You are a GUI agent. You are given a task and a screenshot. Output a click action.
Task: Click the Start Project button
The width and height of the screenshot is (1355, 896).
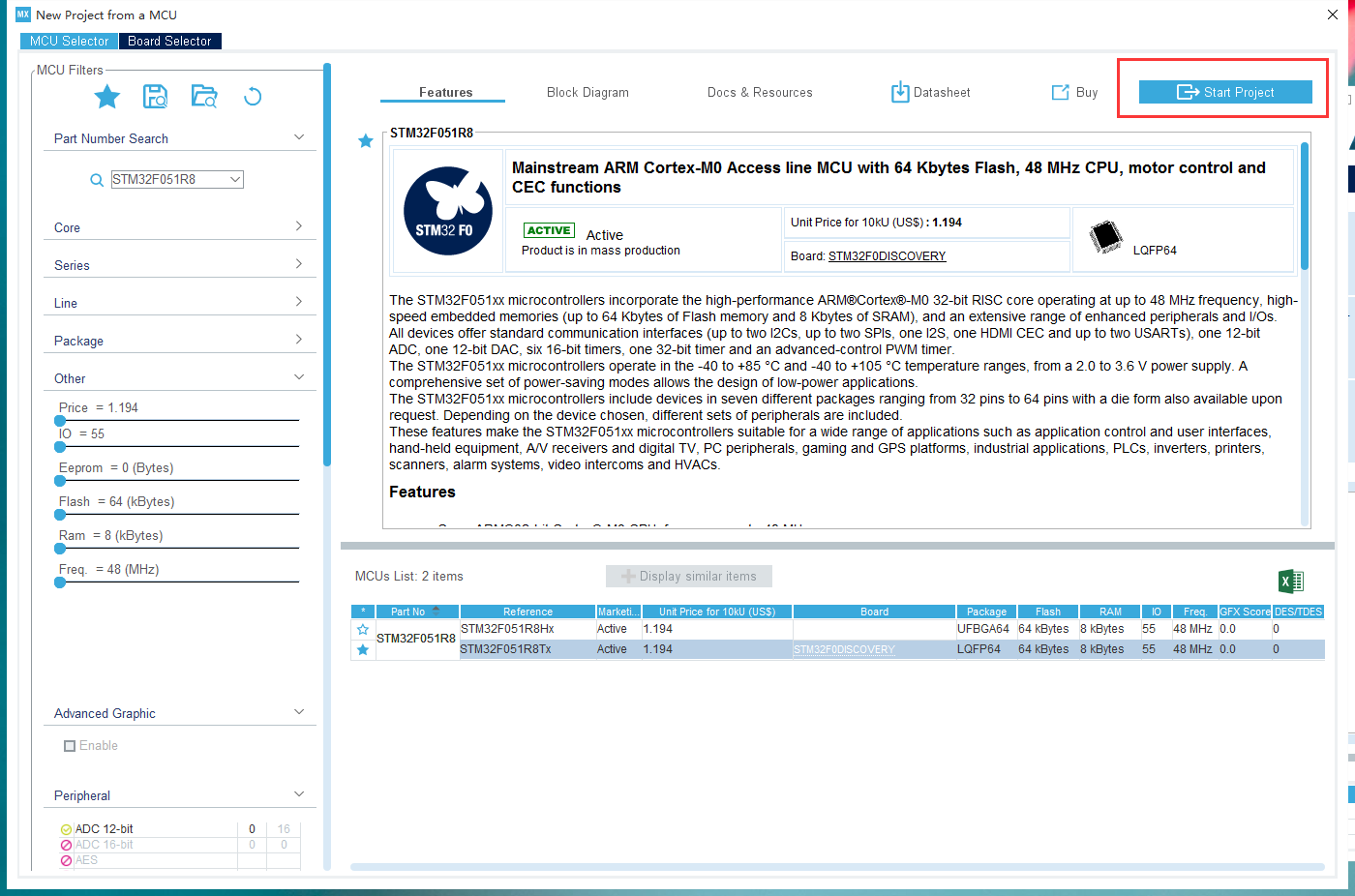[x=1225, y=92]
